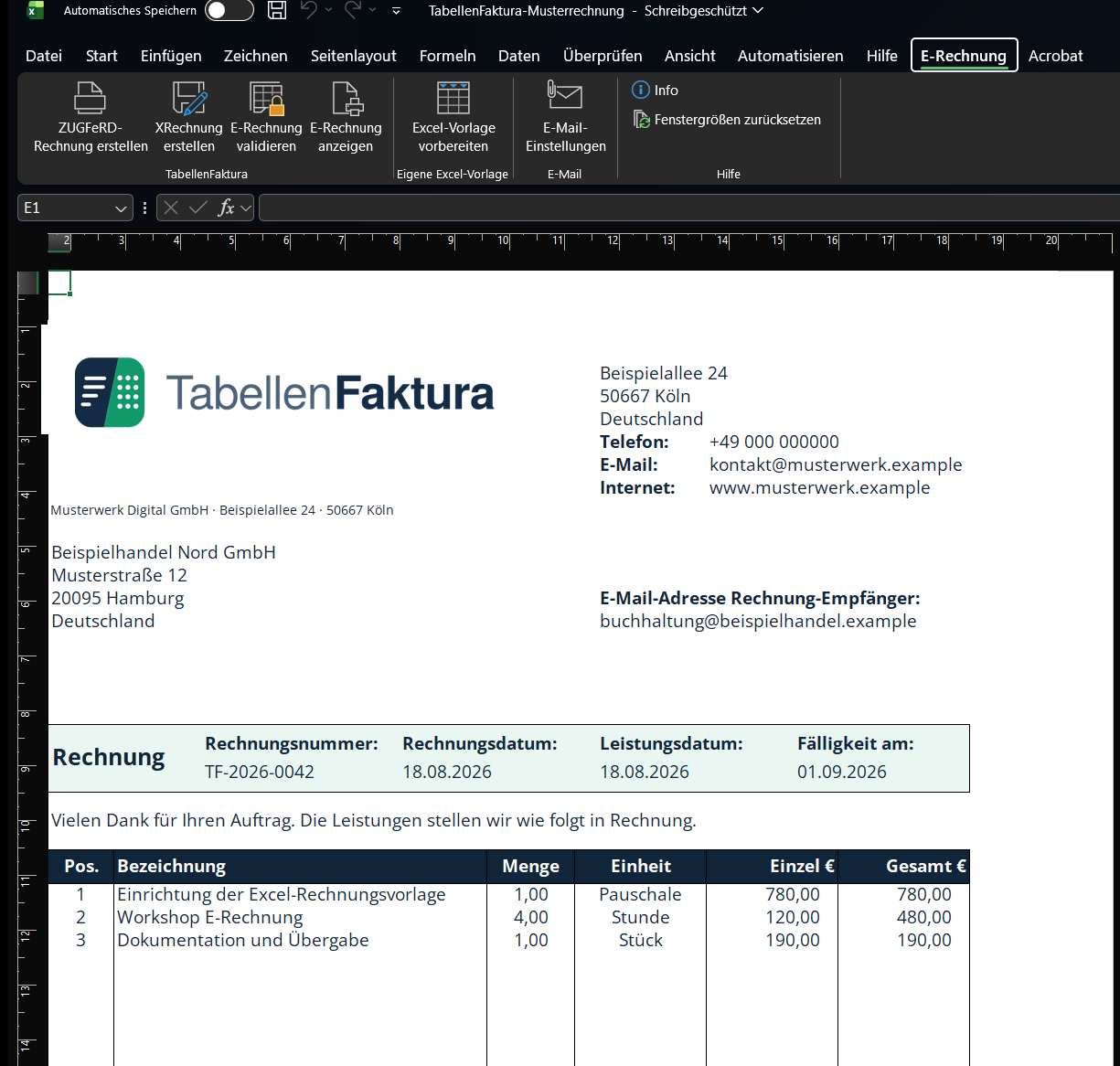Click buchhaltung@beispielhandel.example recipient email
1120x1066 pixels.
(758, 621)
